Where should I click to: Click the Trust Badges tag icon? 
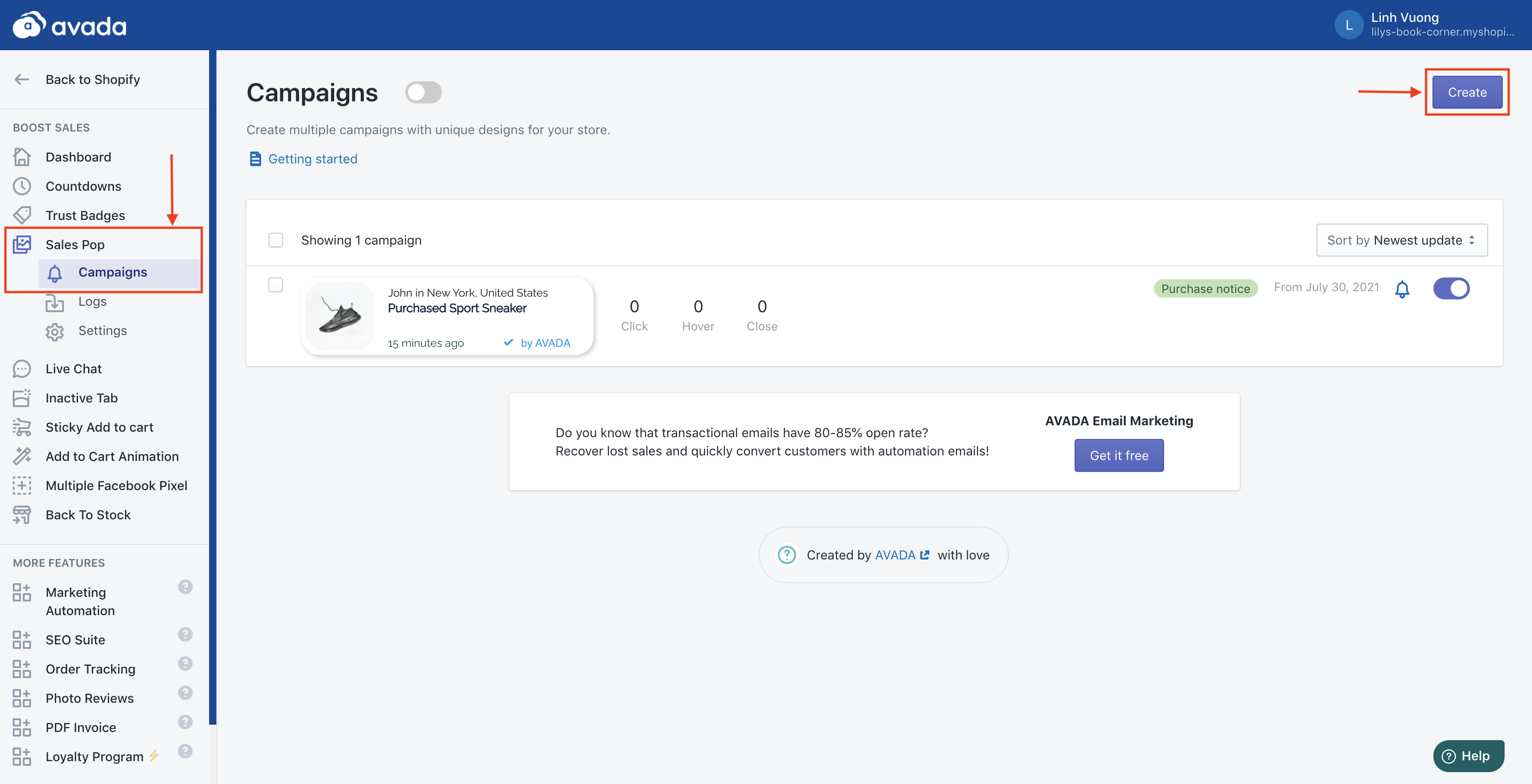[22, 215]
